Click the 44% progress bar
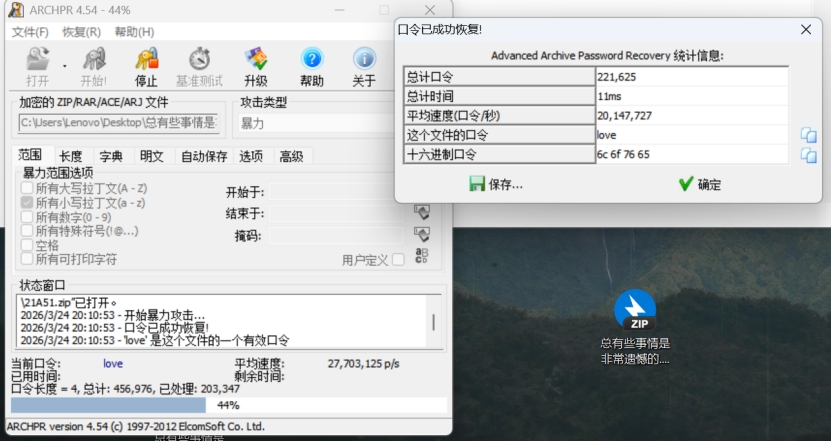Image resolution: width=831 pixels, height=442 pixels. pos(229,405)
